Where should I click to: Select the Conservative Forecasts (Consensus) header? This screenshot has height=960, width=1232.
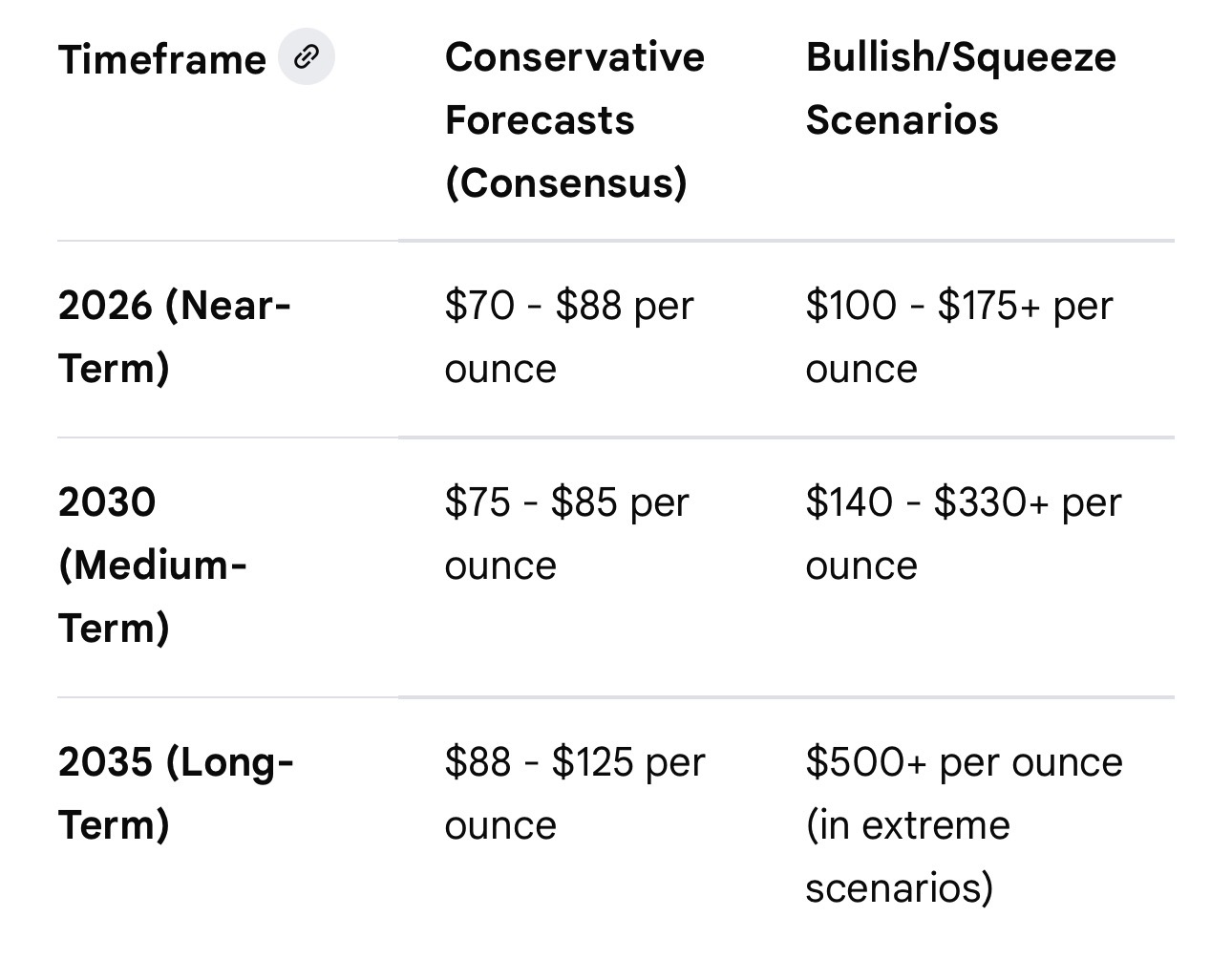574,119
